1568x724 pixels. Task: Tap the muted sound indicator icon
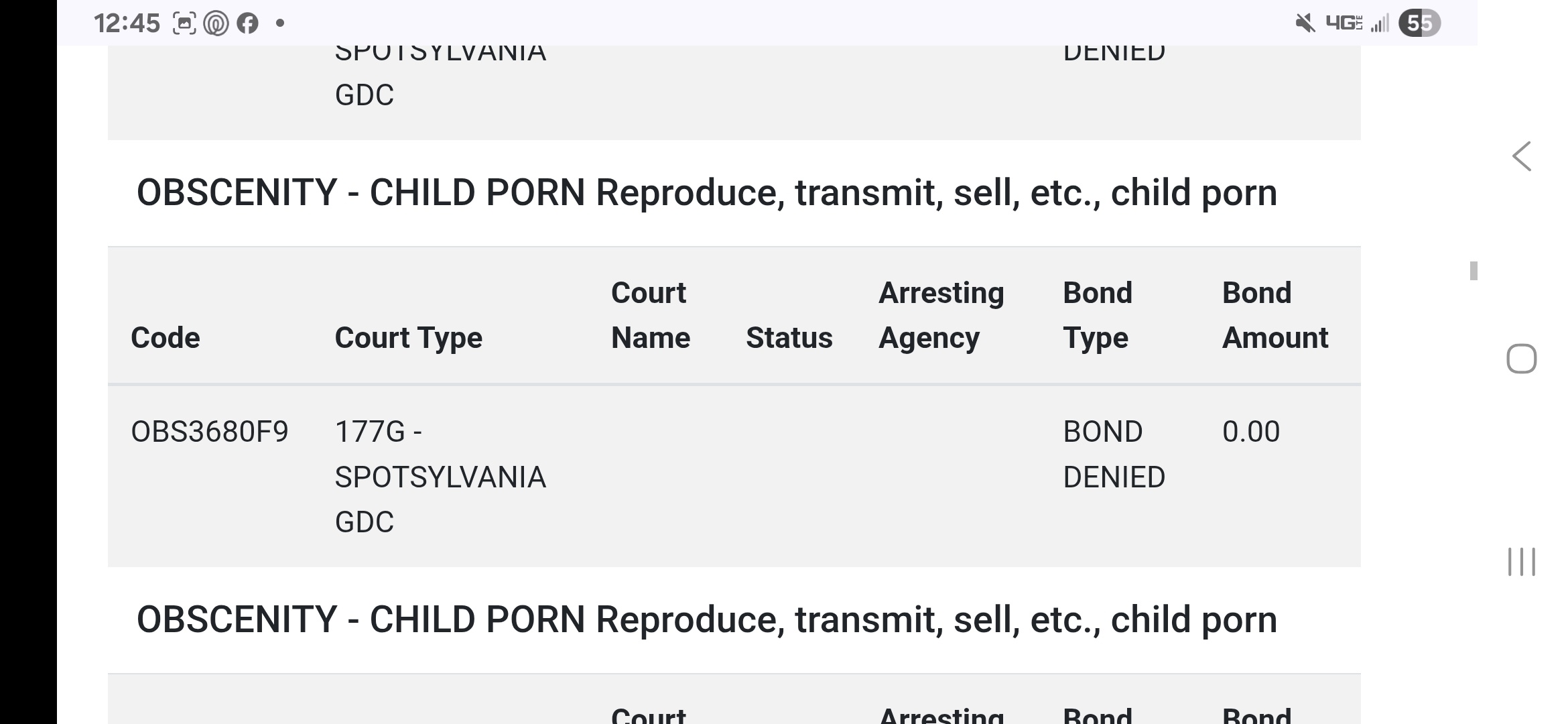tap(1304, 23)
